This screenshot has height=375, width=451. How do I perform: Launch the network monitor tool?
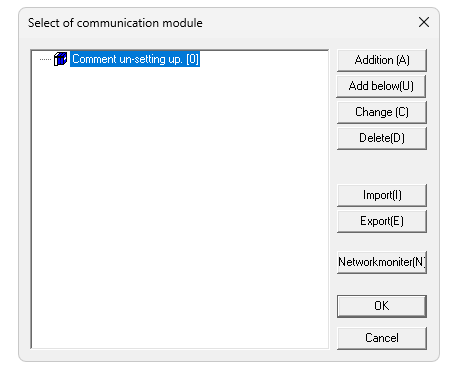[x=382, y=262]
